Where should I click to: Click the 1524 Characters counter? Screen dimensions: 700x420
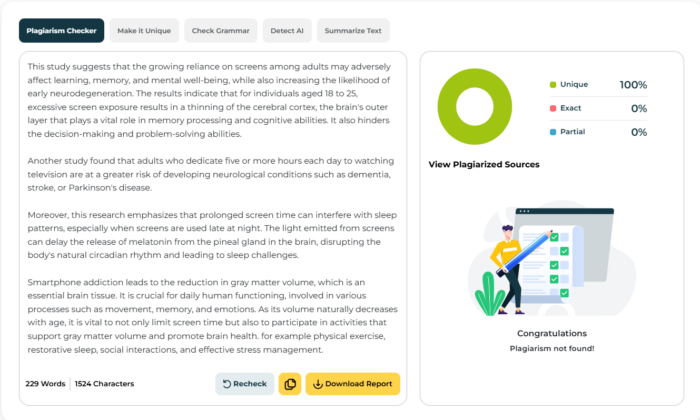[x=104, y=384]
